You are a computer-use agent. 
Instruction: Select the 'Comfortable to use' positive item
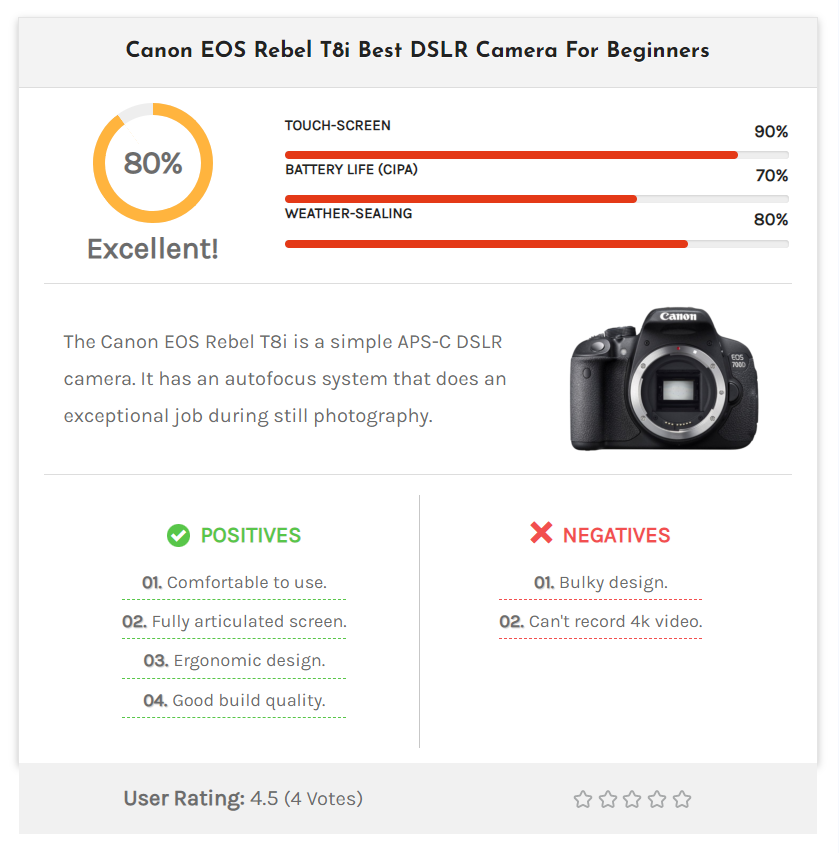point(234,582)
